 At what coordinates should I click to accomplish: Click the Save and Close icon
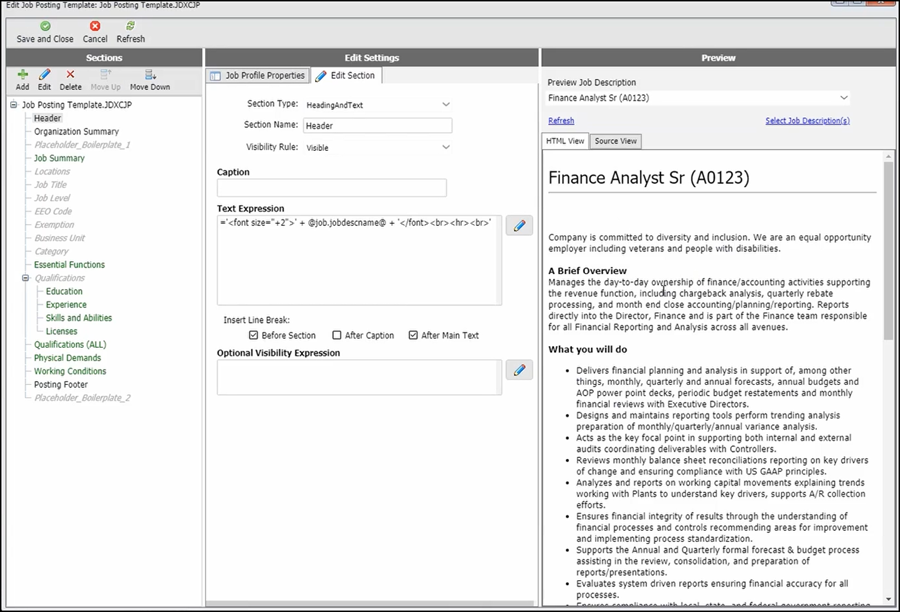[45, 26]
